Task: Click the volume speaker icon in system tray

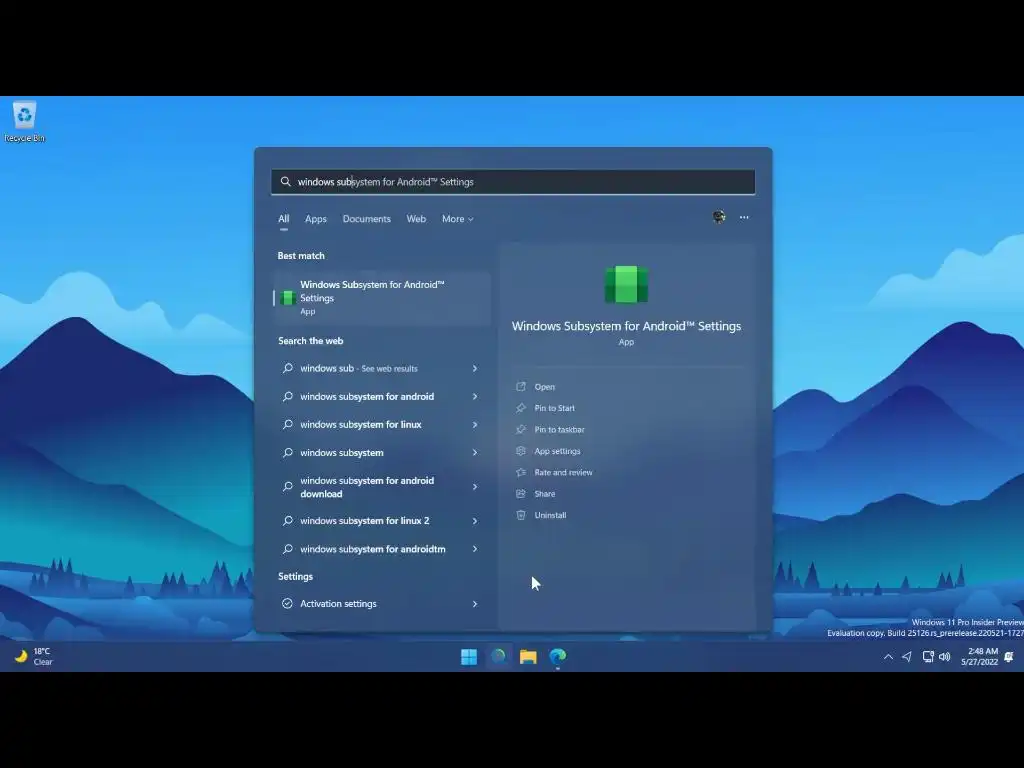Action: pos(944,656)
